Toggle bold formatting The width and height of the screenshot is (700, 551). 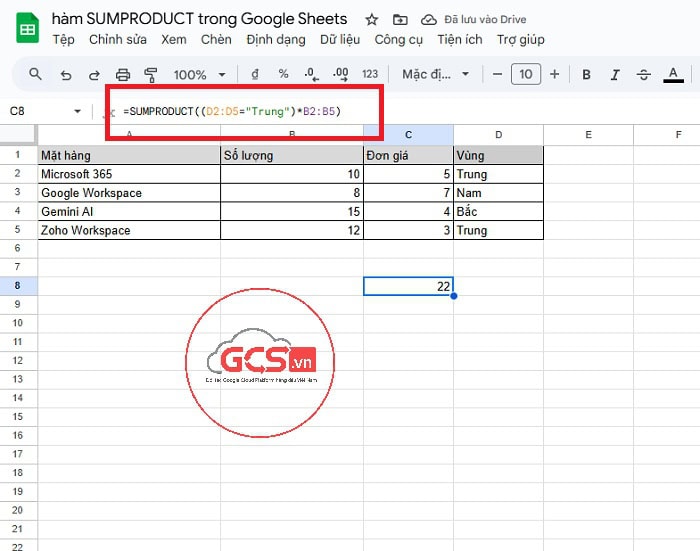pos(586,74)
